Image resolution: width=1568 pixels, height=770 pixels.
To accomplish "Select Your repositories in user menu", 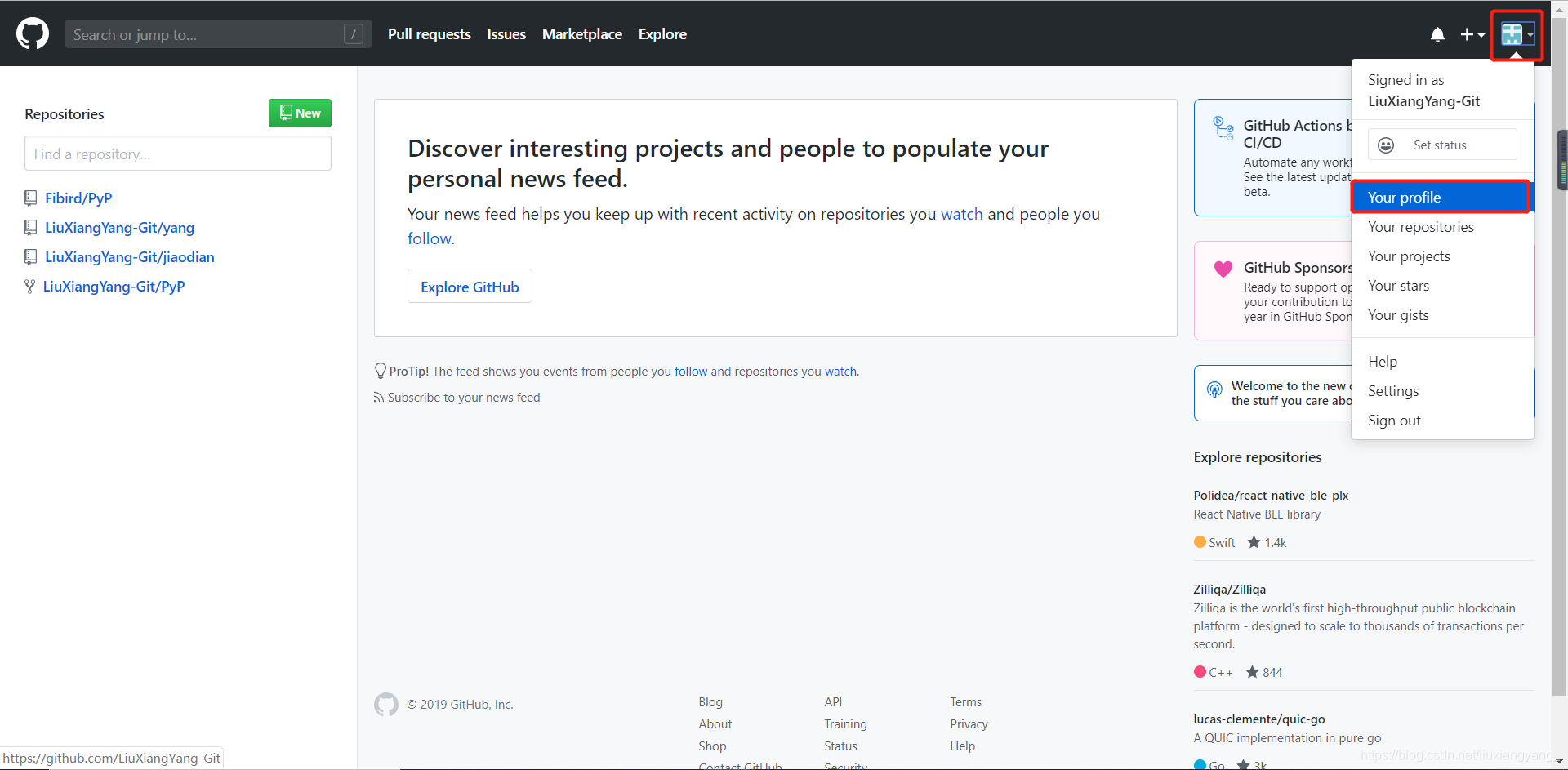I will tap(1442, 227).
